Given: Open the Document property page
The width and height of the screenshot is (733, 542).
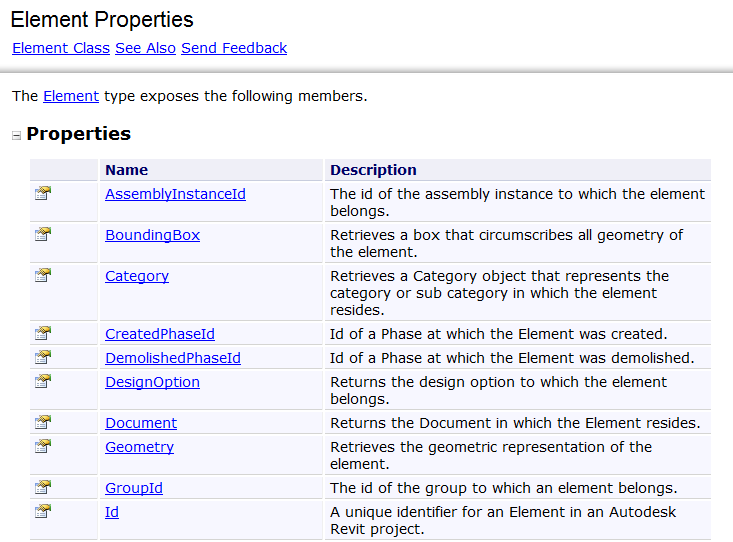Looking at the screenshot, I should coord(141,423).
